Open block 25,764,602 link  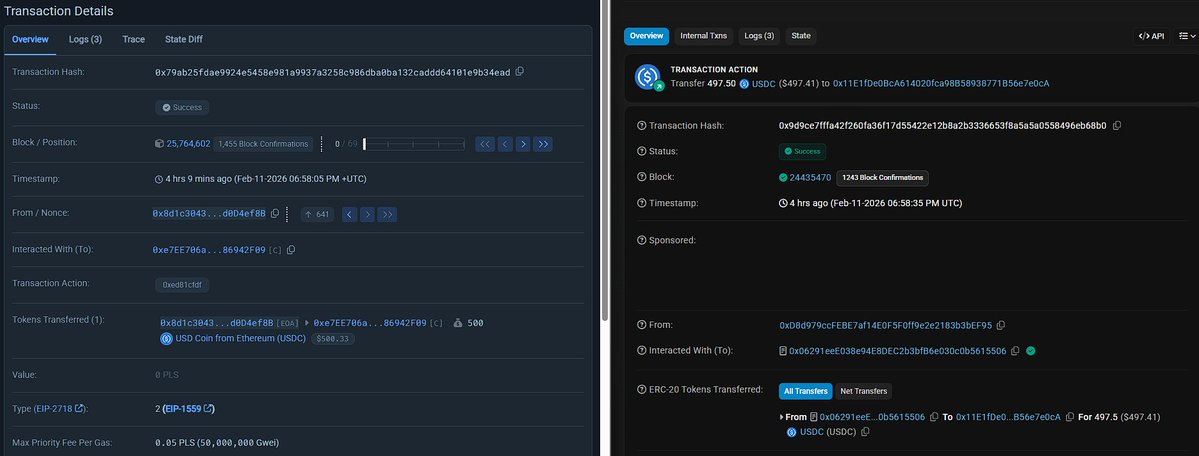pyautogui.click(x=188, y=144)
